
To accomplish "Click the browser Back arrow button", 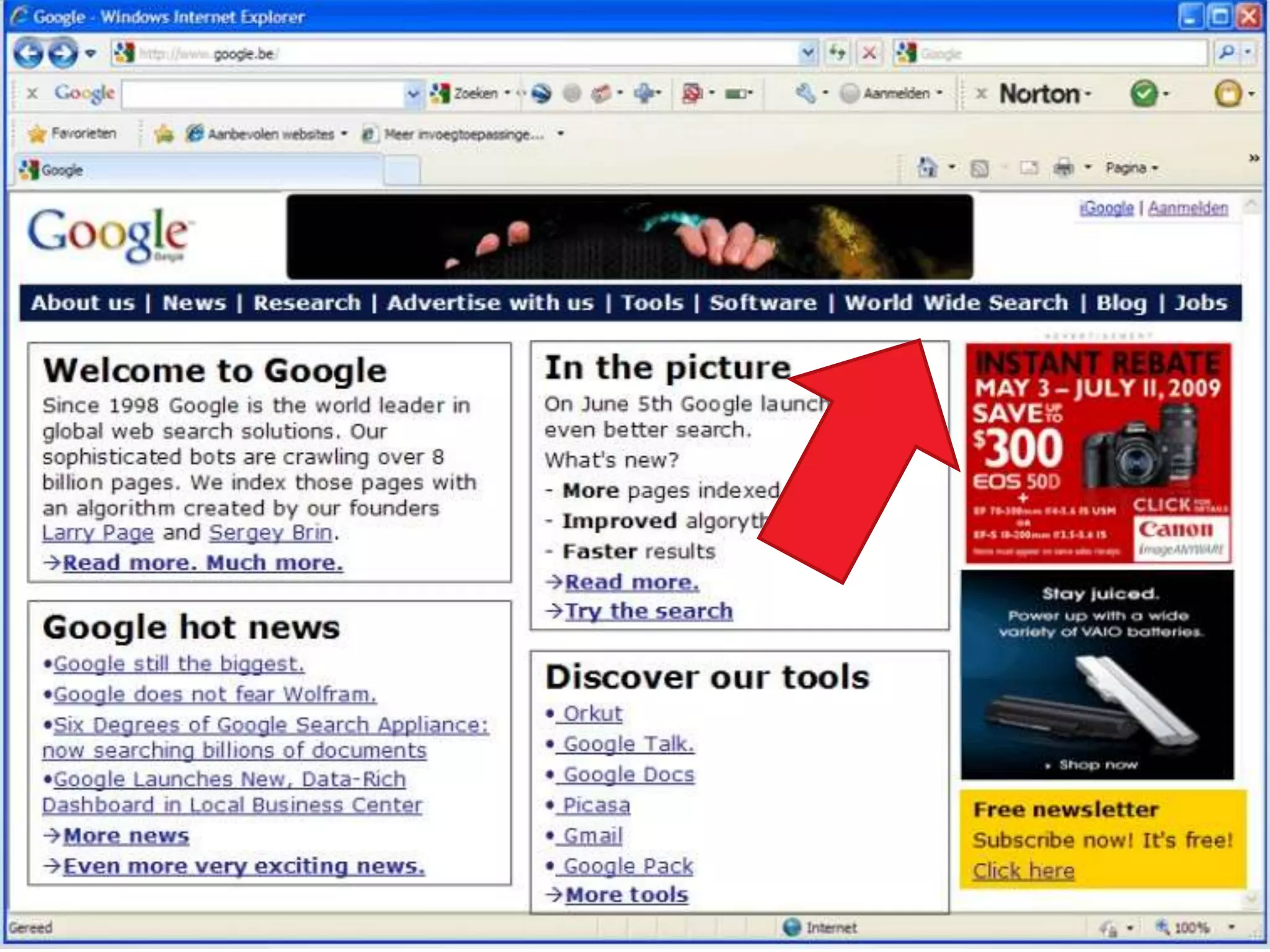I will [29, 54].
